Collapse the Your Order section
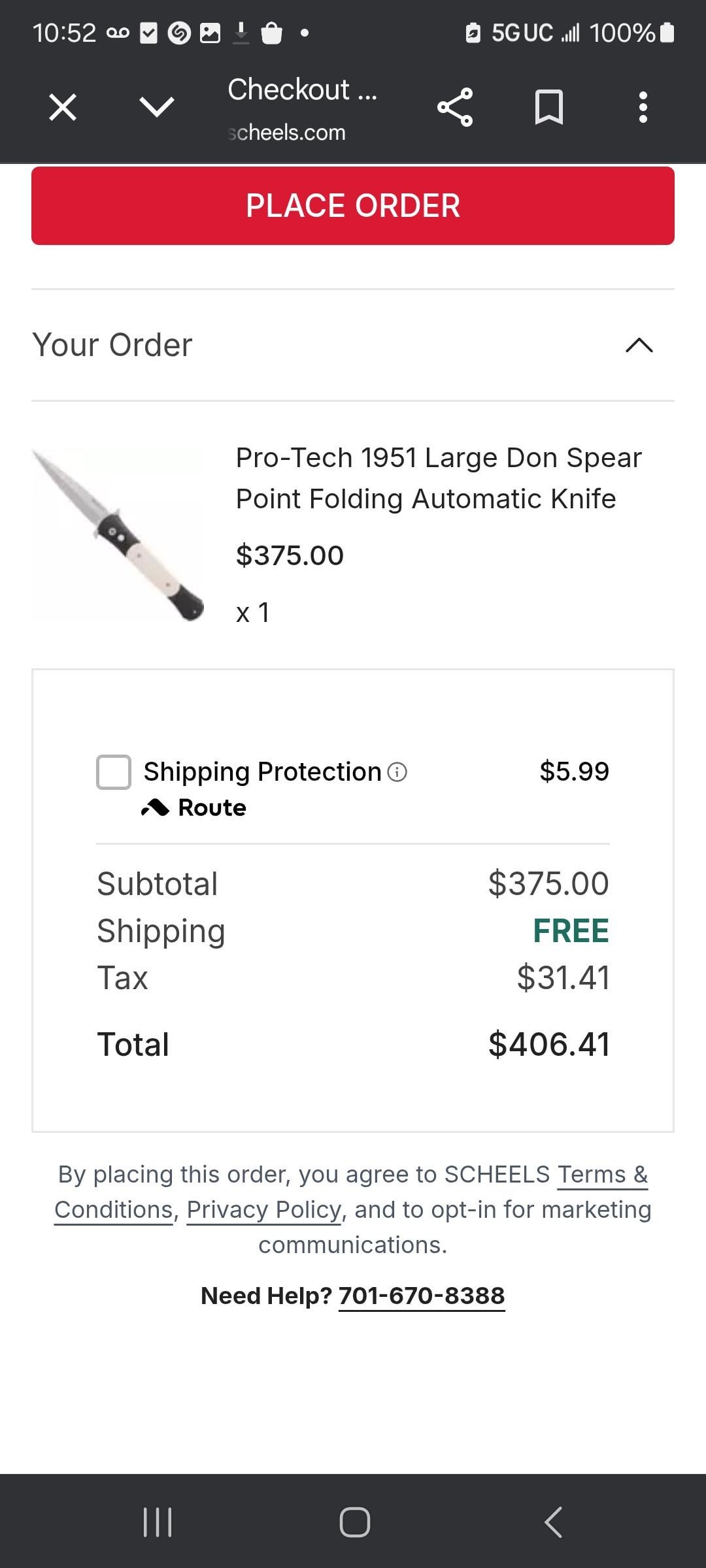This screenshot has height=1568, width=706. (639, 345)
